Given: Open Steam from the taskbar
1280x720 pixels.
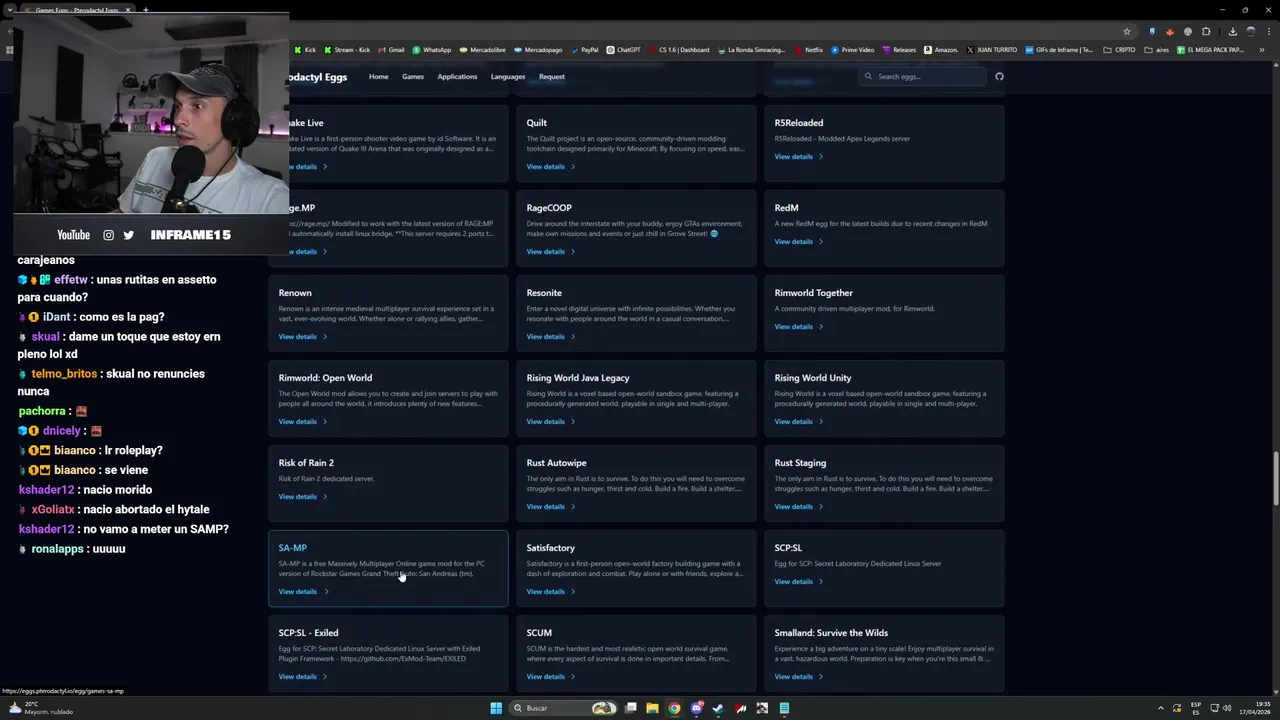Looking at the screenshot, I should 718,708.
